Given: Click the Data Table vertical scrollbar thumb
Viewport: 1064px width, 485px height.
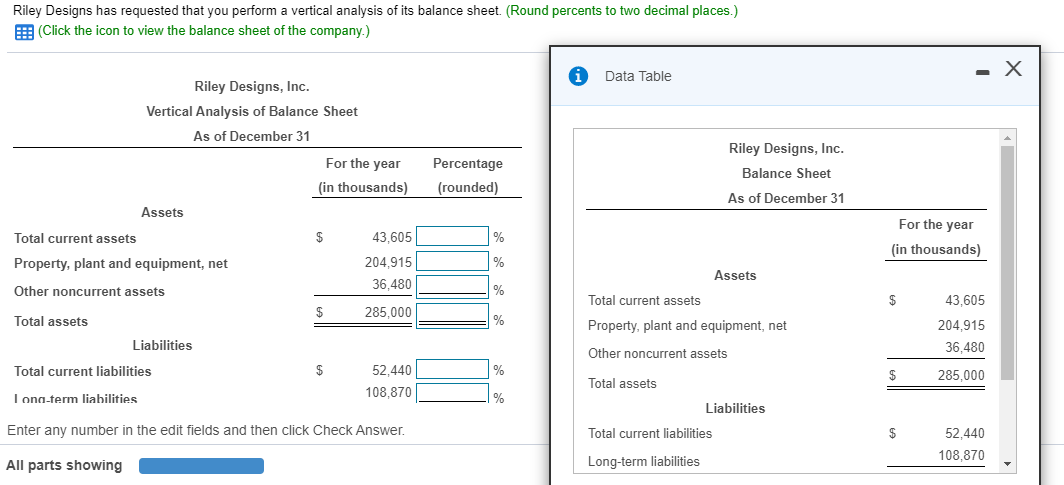Looking at the screenshot, I should click(x=1007, y=263).
